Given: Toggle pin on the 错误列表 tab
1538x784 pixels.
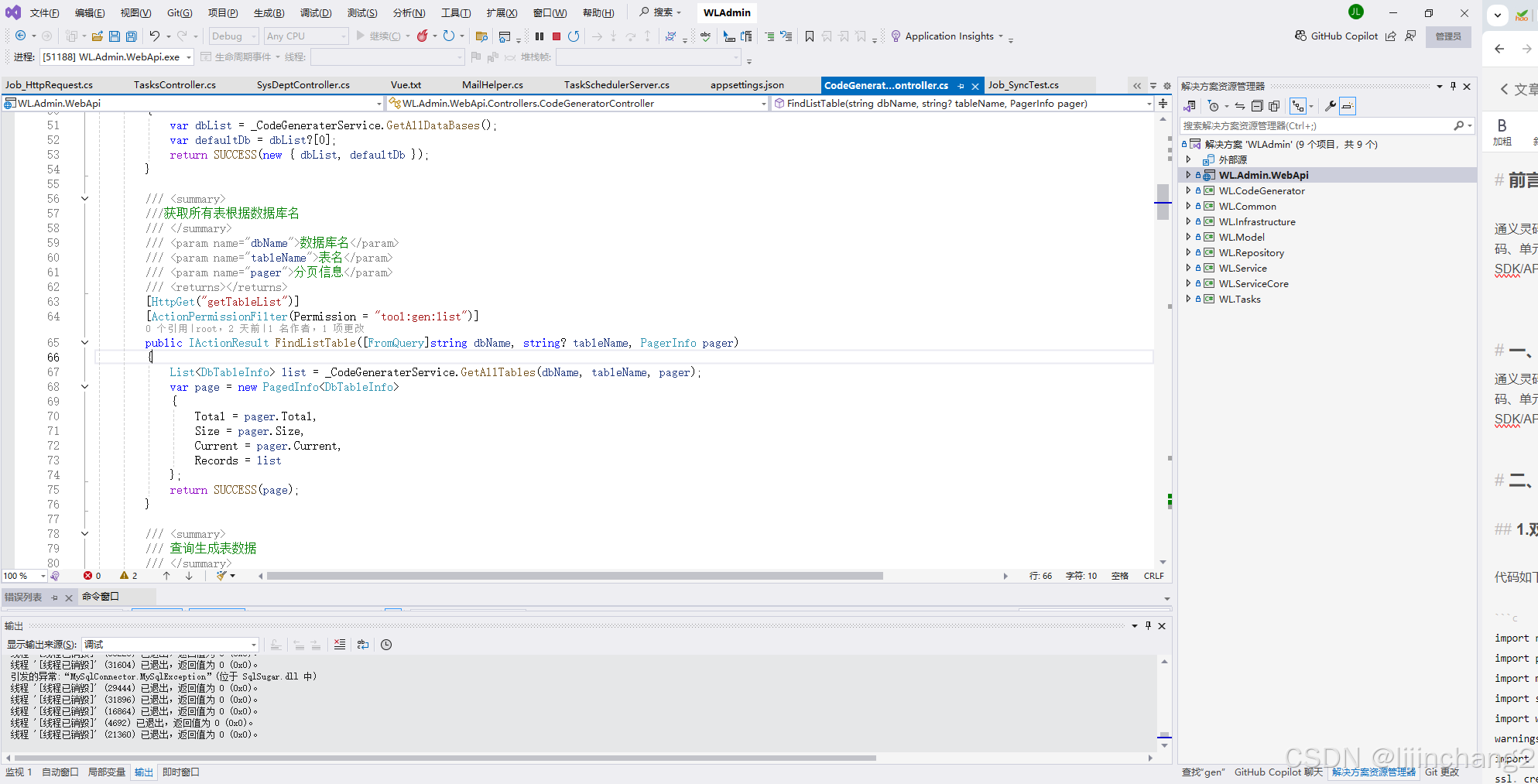Looking at the screenshot, I should 54,597.
